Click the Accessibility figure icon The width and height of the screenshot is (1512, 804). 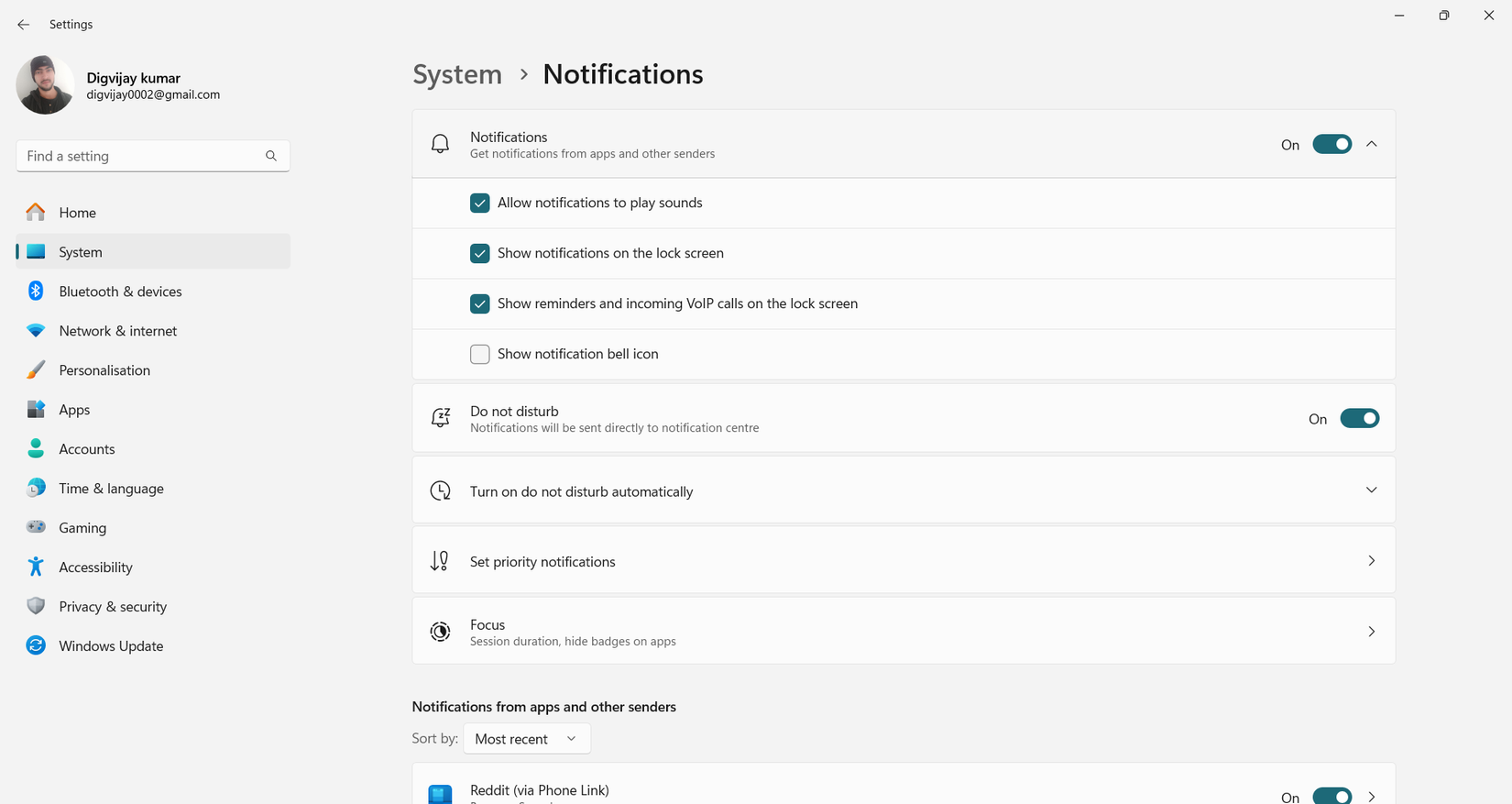coord(36,567)
